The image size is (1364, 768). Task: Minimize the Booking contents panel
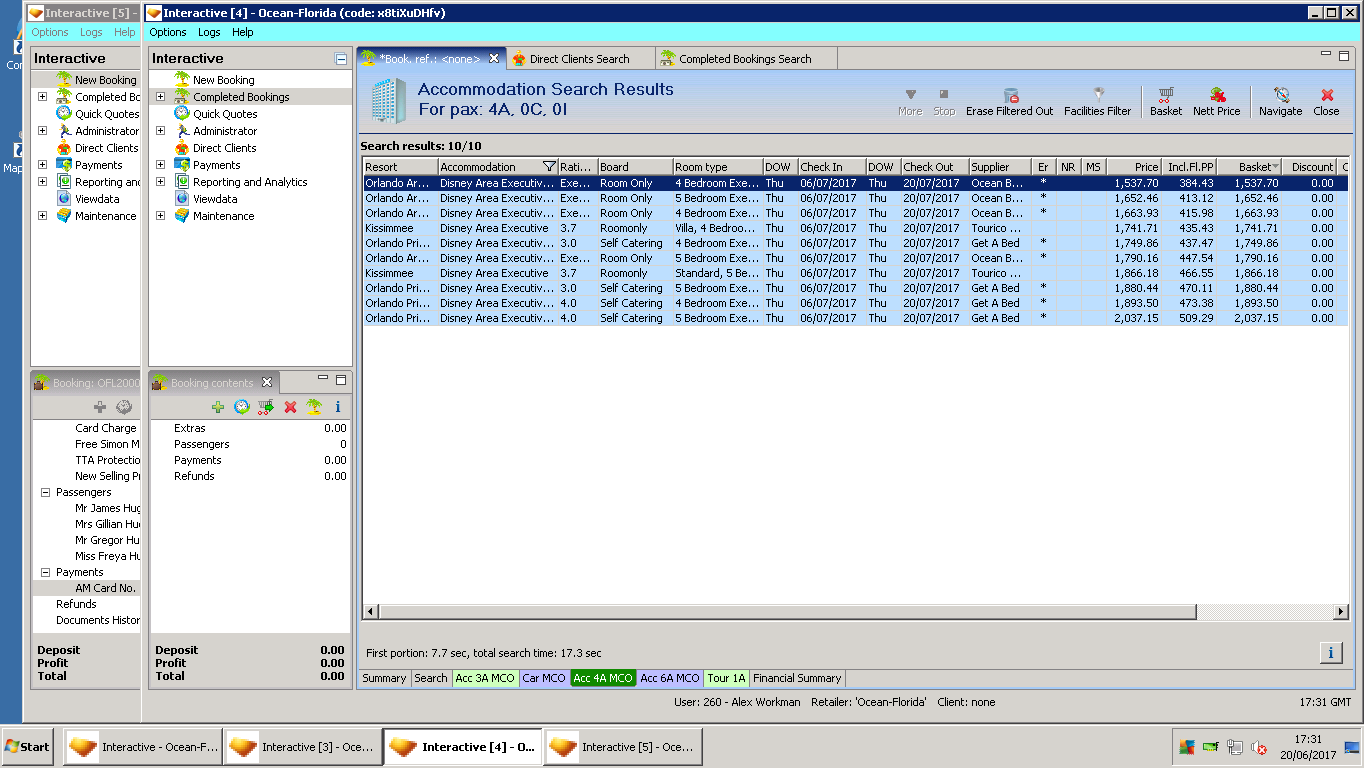(x=323, y=379)
